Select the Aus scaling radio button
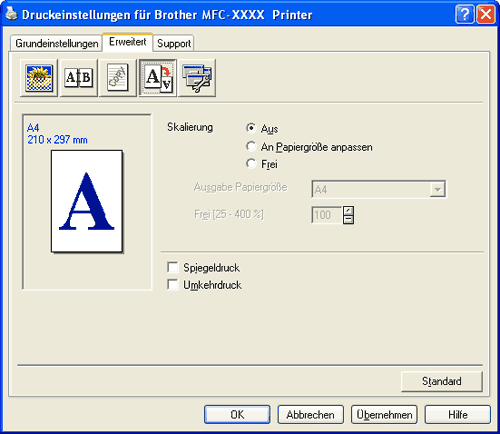The width and height of the screenshot is (500, 434). (x=251, y=128)
